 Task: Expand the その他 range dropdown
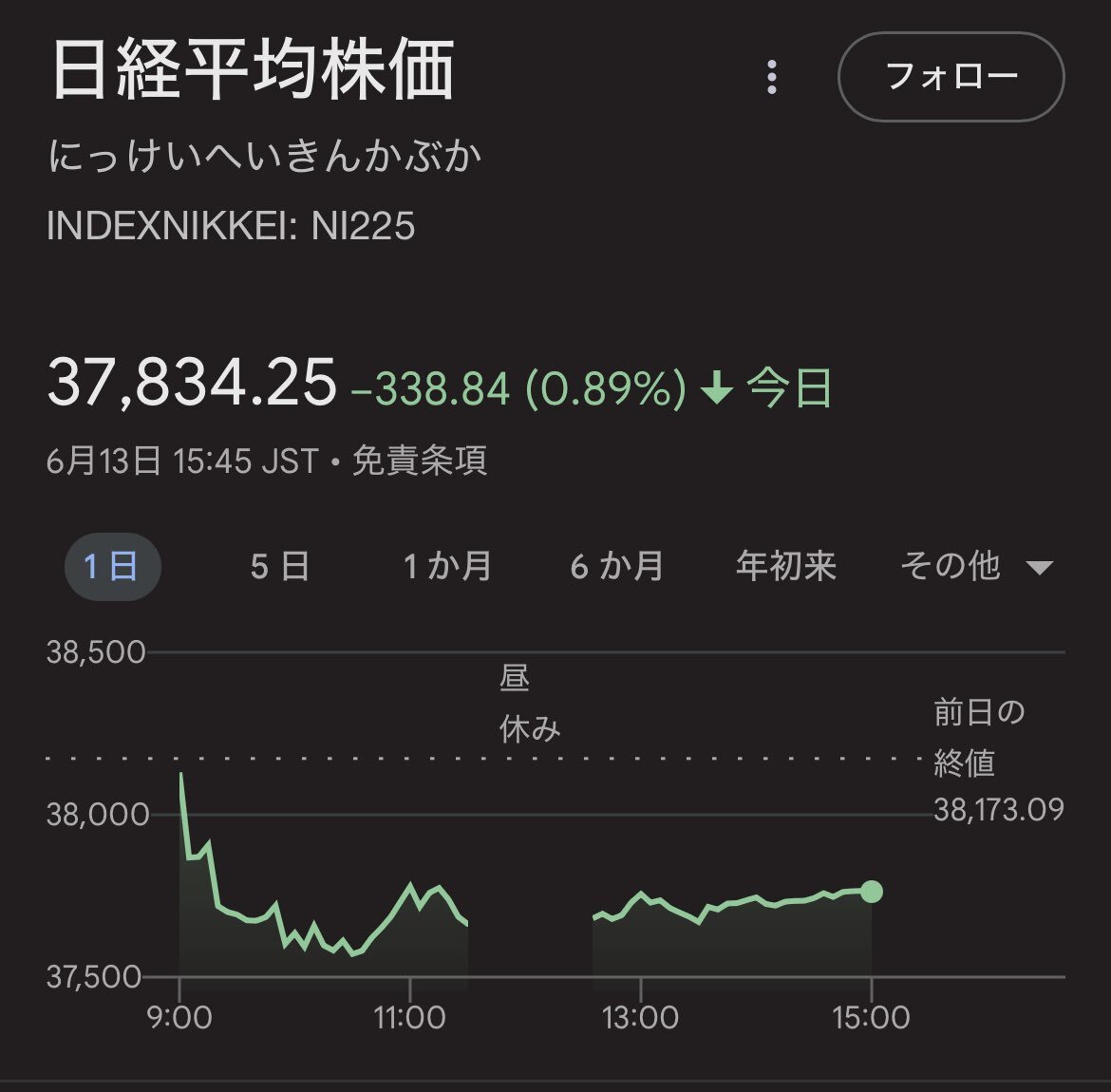(951, 567)
